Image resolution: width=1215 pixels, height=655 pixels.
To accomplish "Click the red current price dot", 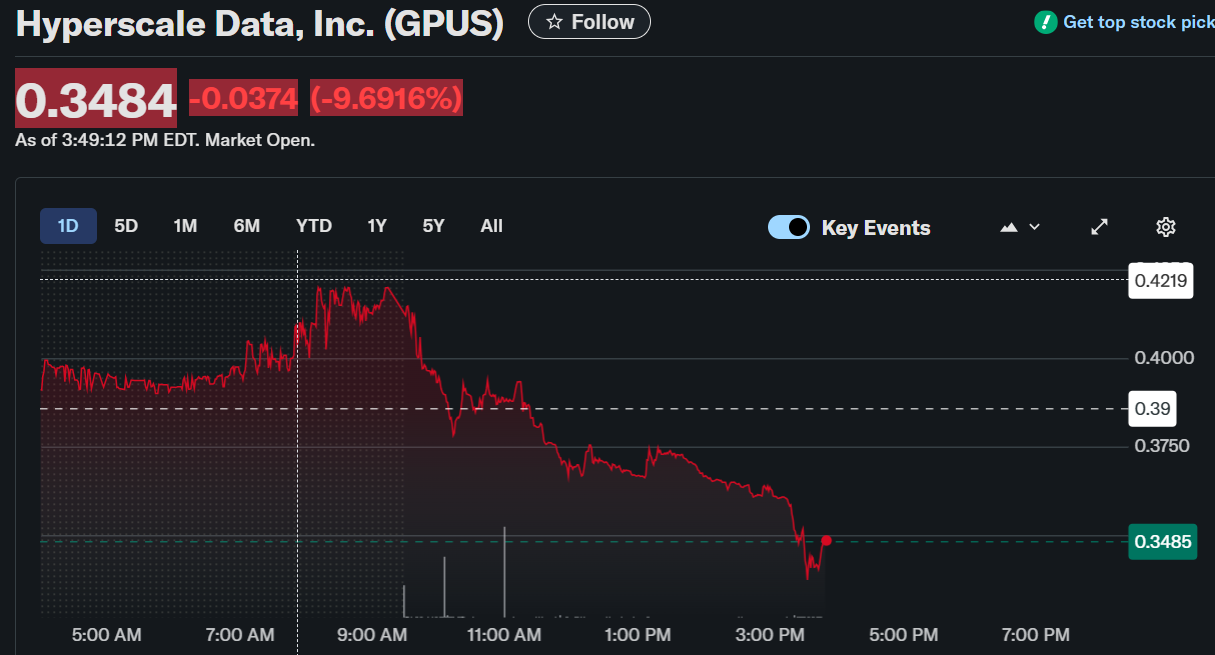I will coord(826,541).
